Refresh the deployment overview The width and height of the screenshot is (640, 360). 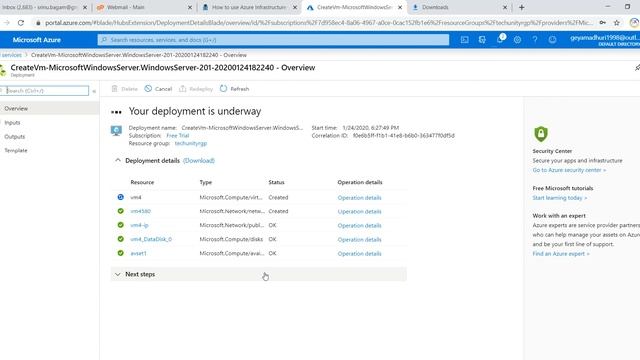click(x=235, y=89)
